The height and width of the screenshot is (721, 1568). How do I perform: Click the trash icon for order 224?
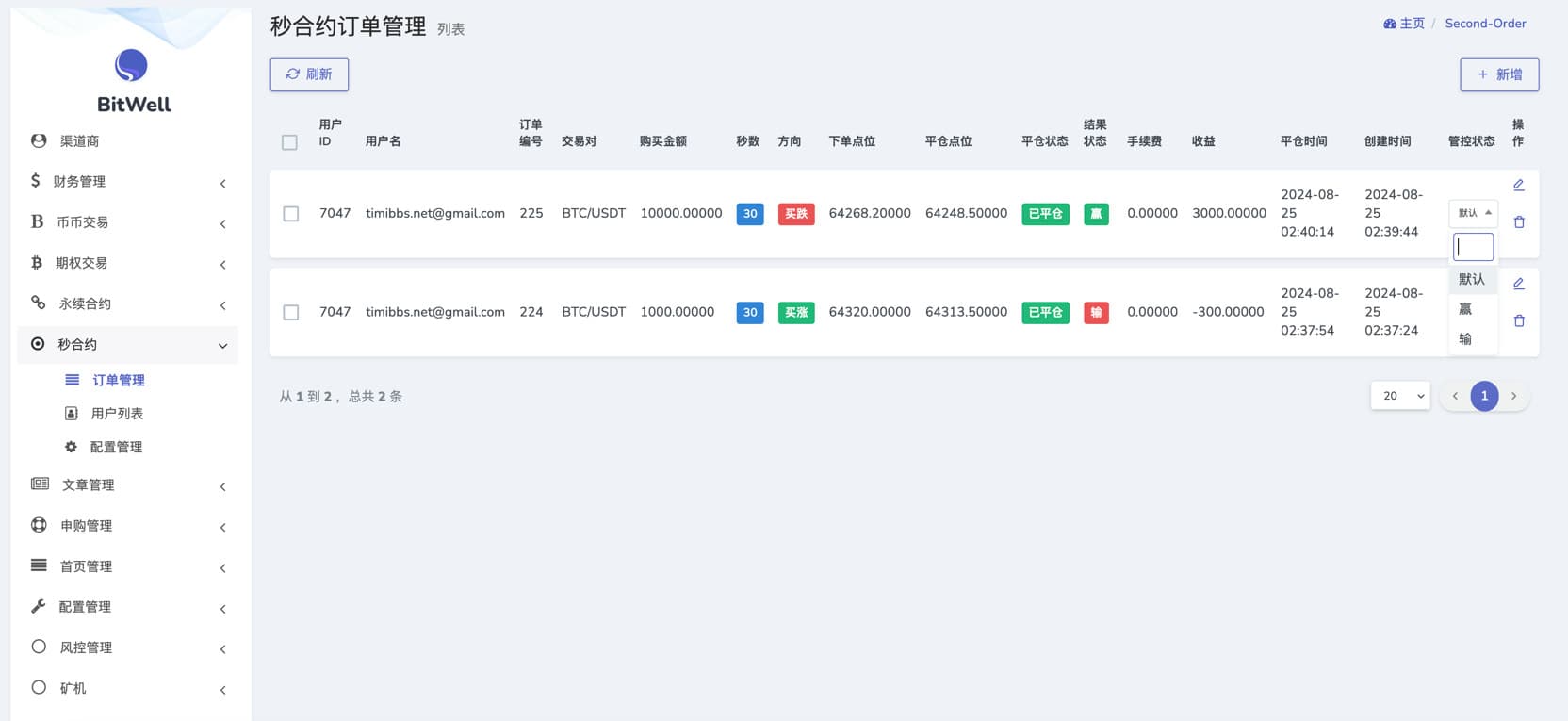(x=1518, y=321)
